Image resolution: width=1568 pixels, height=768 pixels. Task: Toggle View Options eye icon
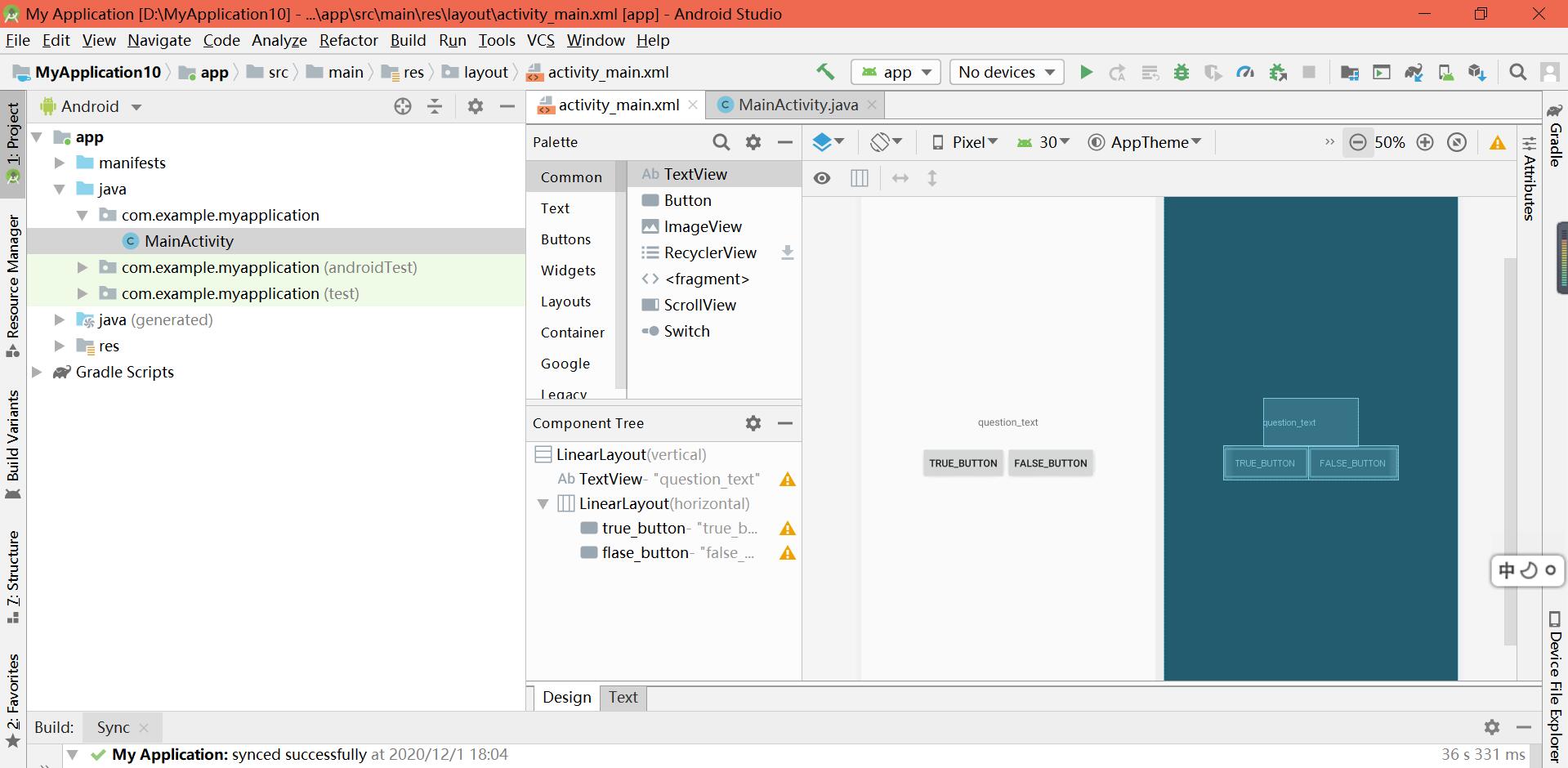pos(822,178)
